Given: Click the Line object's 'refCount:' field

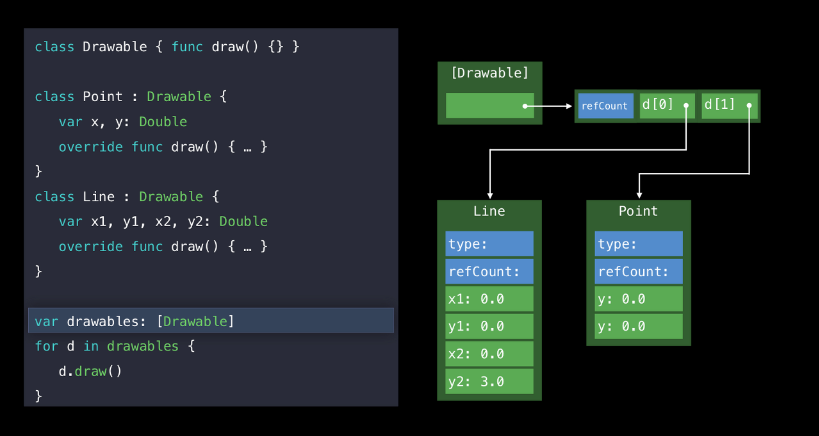Looking at the screenshot, I should coord(489,271).
